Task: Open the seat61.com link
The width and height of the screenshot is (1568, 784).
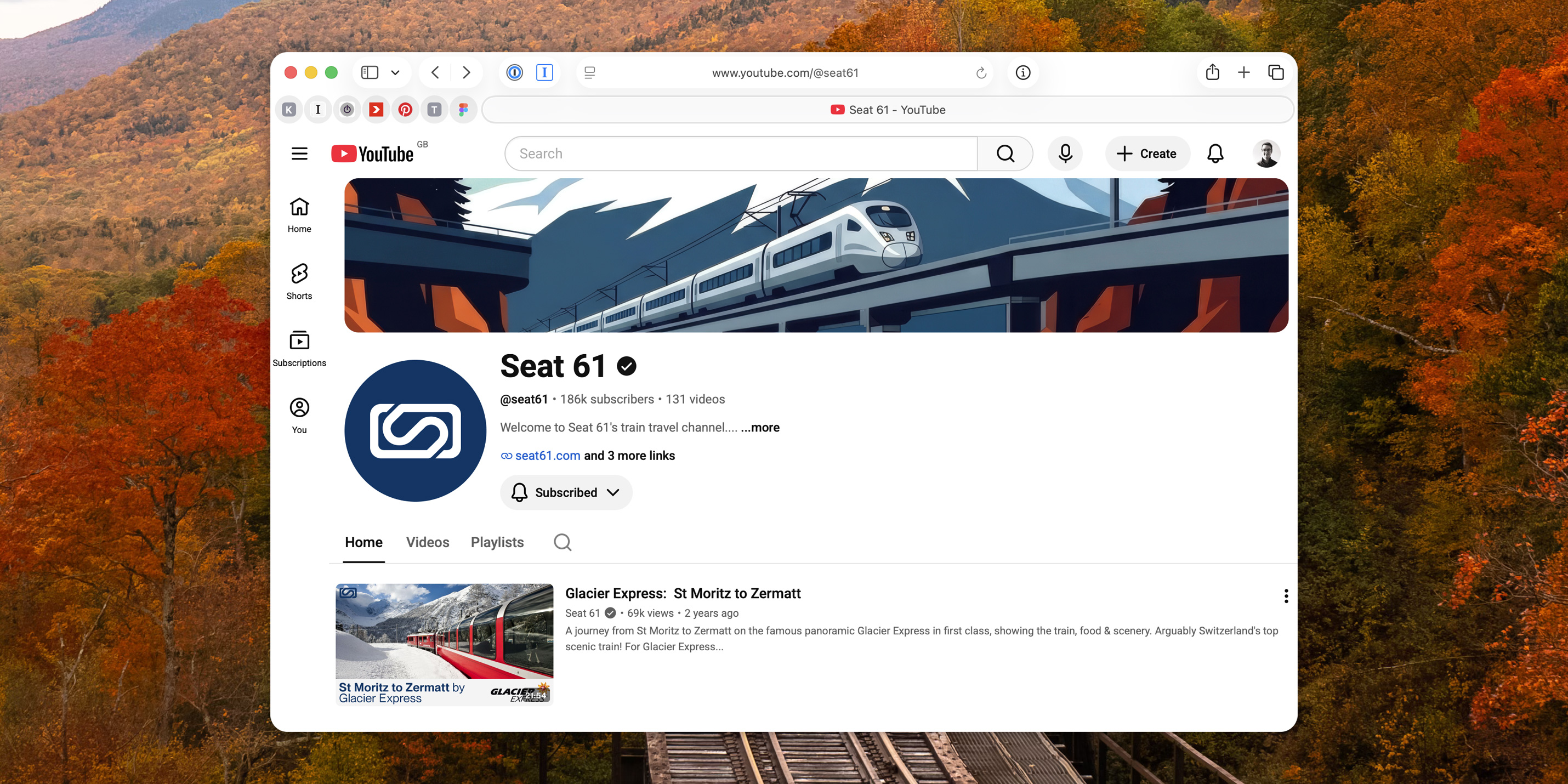Action: (547, 455)
